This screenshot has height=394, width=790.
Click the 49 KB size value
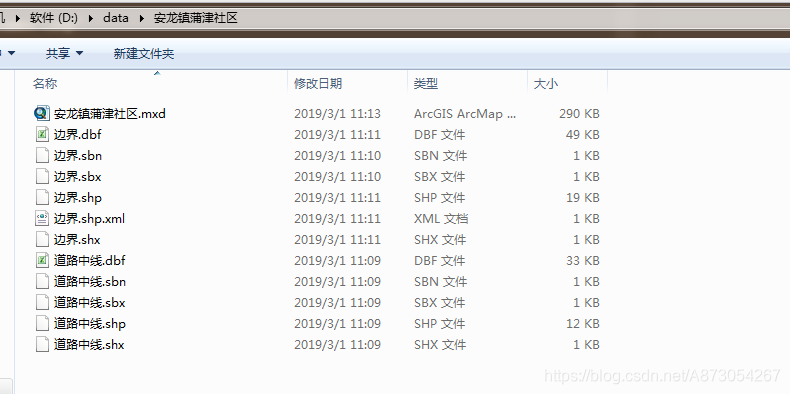(x=583, y=135)
